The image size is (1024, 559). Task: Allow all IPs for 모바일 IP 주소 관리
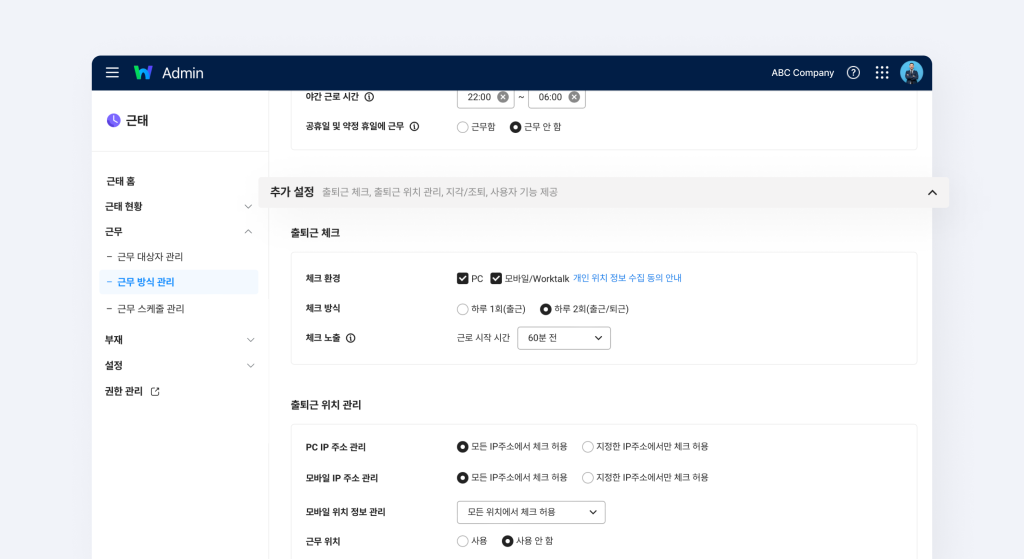pos(462,477)
